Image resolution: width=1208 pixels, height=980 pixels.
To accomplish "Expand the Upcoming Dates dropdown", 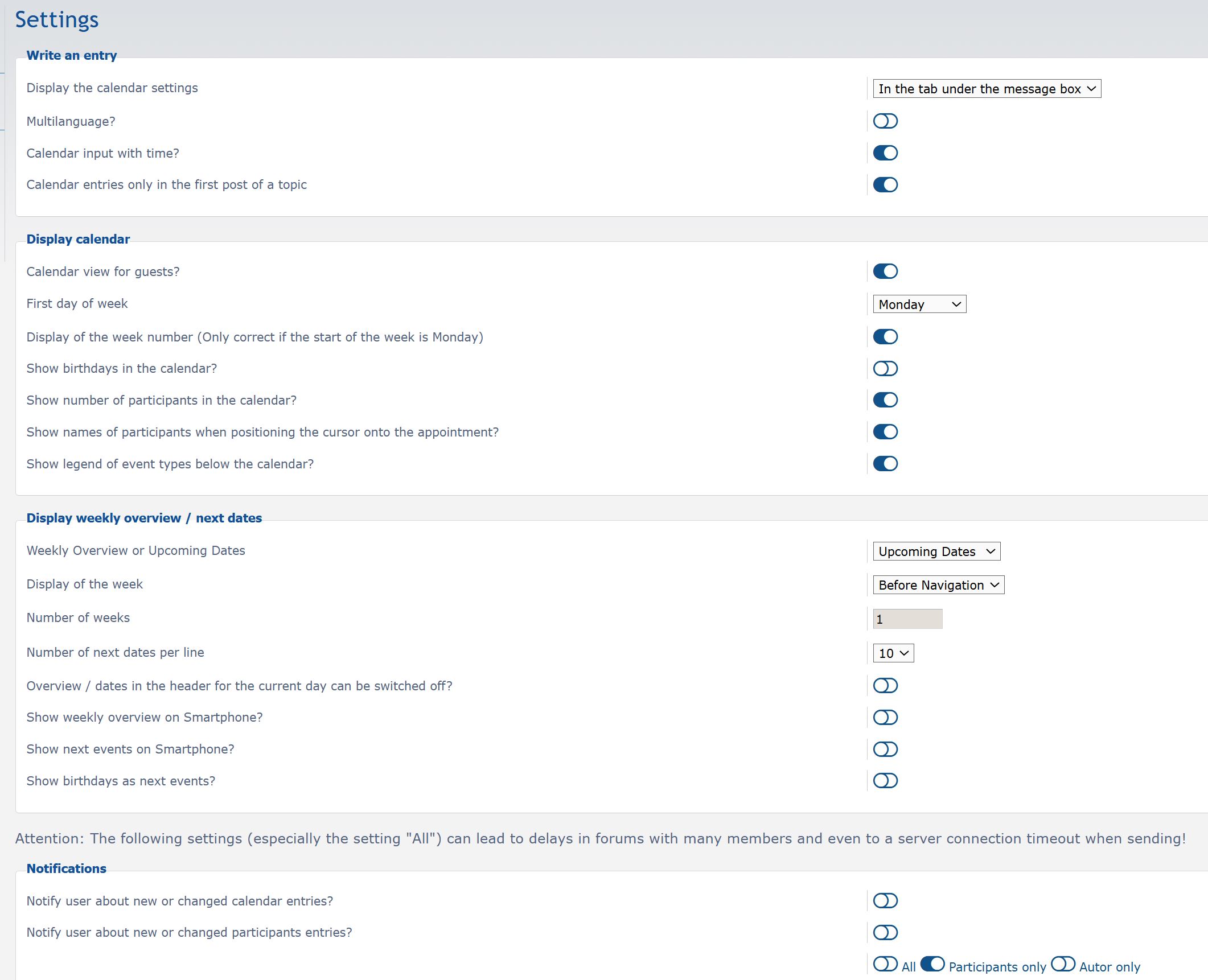I will (936, 551).
